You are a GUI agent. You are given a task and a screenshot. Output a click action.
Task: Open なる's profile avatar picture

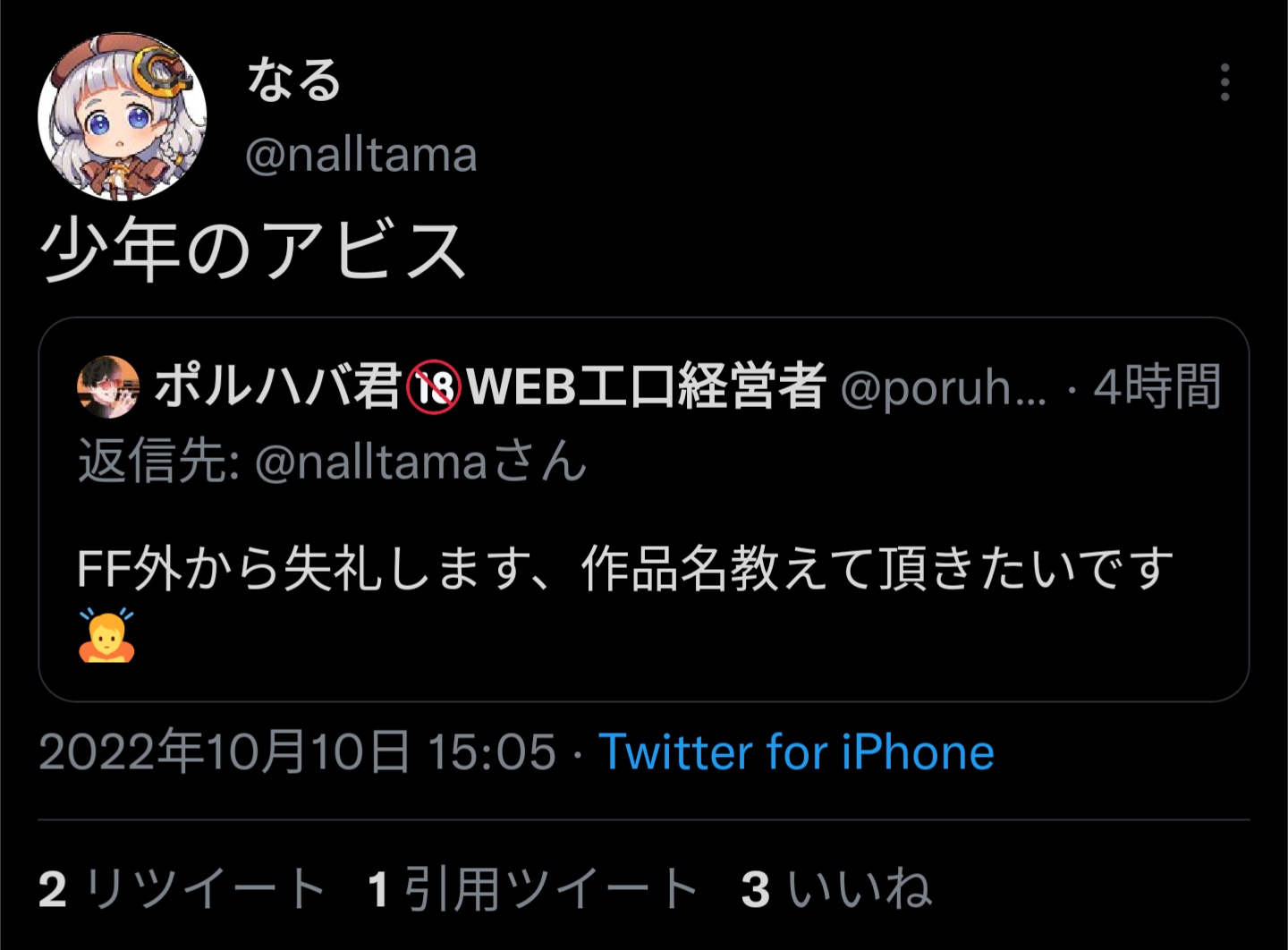(x=123, y=117)
